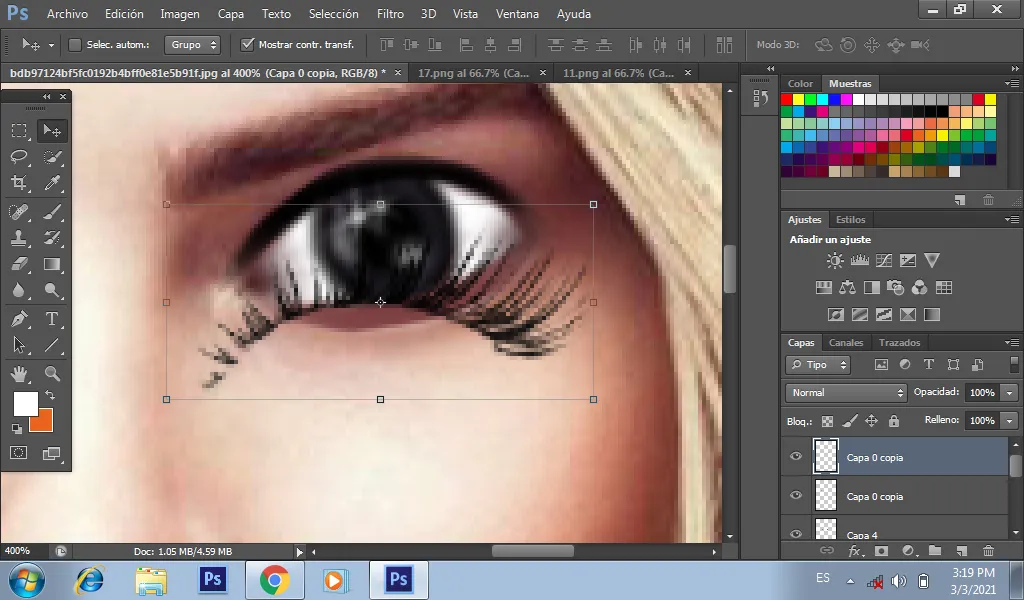Viewport: 1024px width, 600px height.
Task: Toggle lock position
Action: pyautogui.click(x=871, y=421)
